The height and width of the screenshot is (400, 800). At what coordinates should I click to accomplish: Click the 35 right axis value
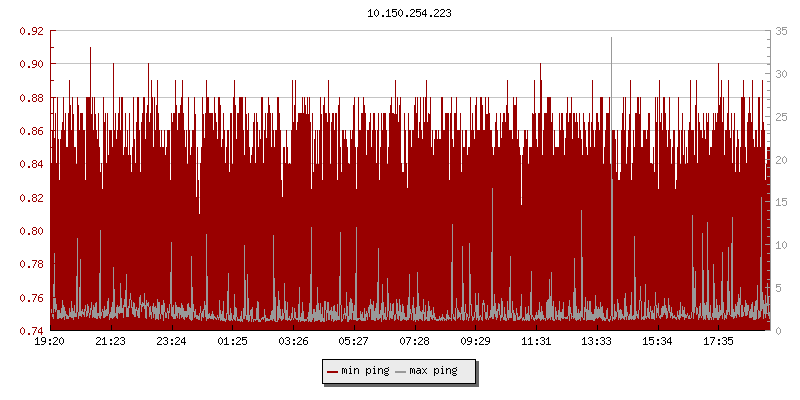click(781, 31)
